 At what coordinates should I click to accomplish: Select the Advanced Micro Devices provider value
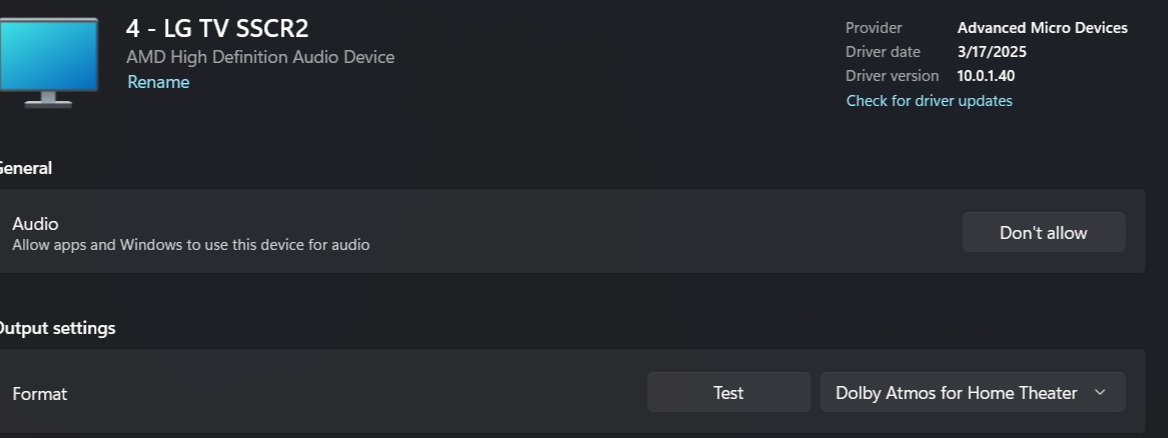(1042, 28)
